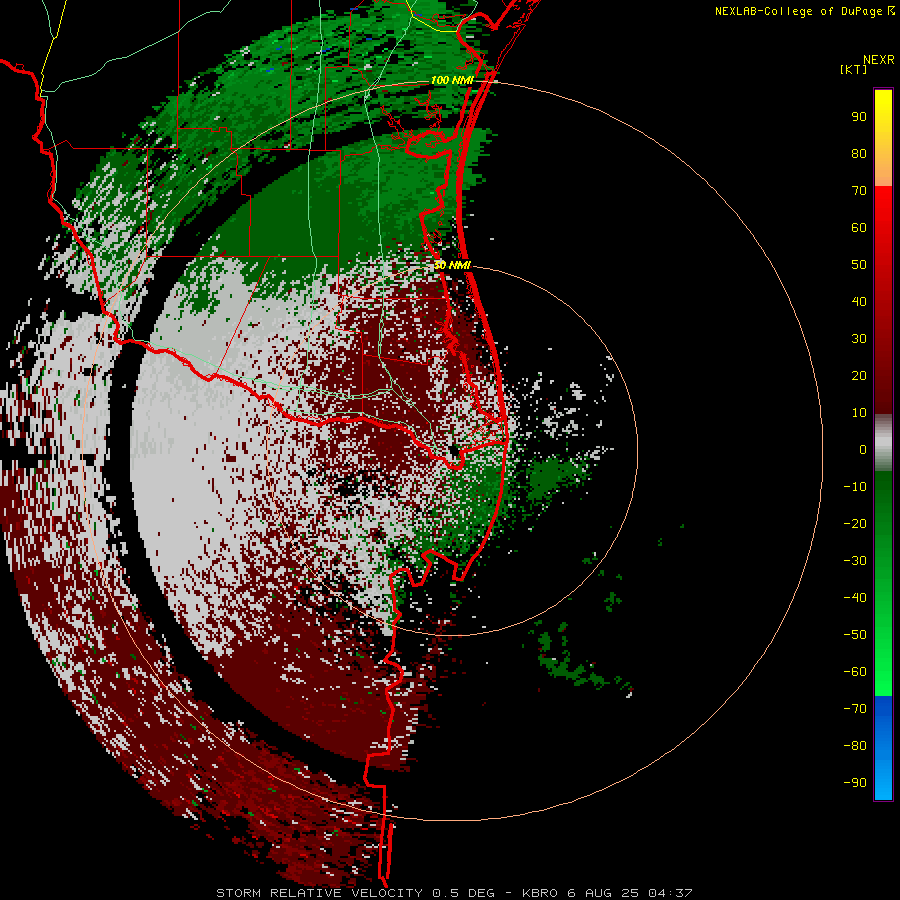This screenshot has height=900, width=900.
Task: Click the -20 value on velocity scale
Action: (x=855, y=524)
